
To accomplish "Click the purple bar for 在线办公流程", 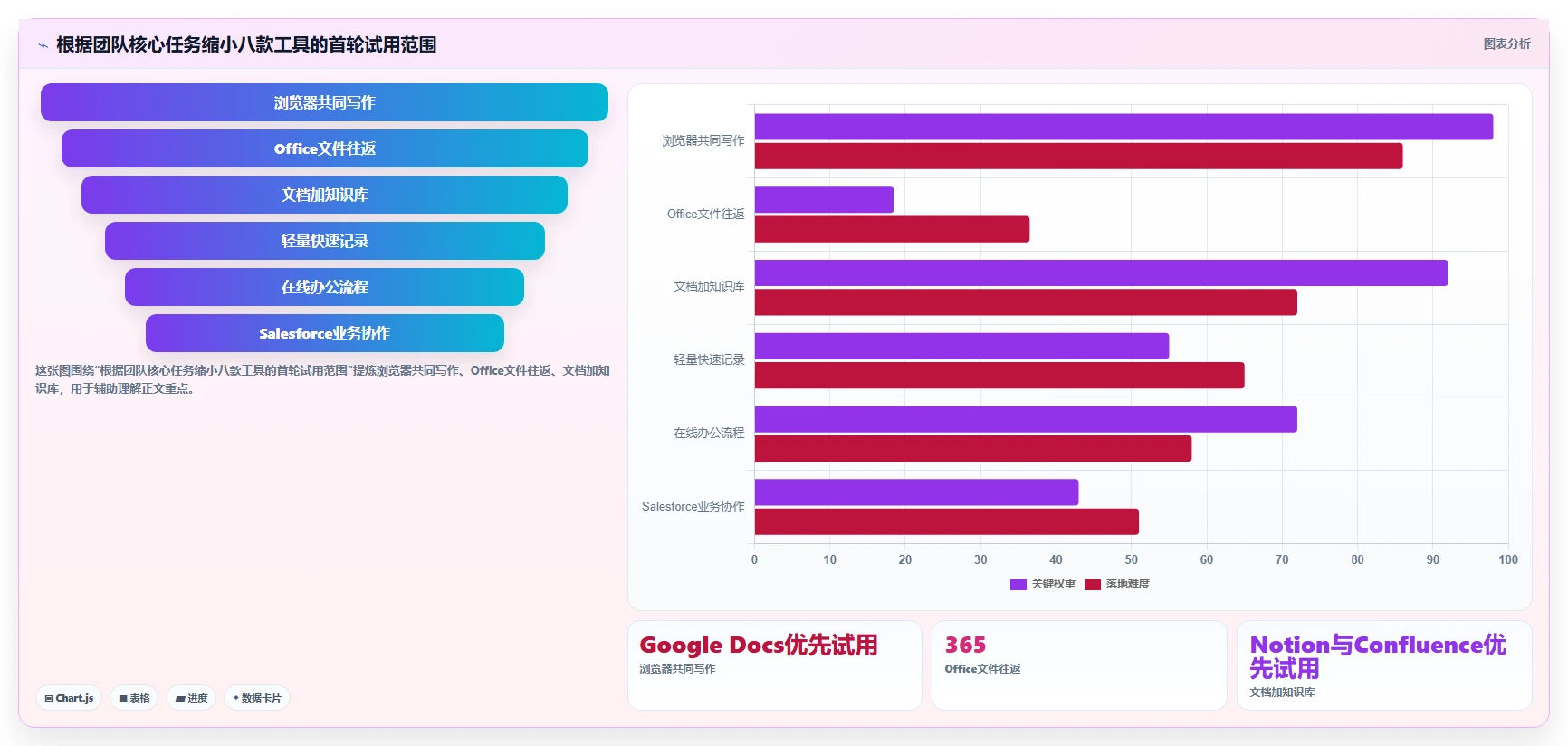I will coord(1026,419).
